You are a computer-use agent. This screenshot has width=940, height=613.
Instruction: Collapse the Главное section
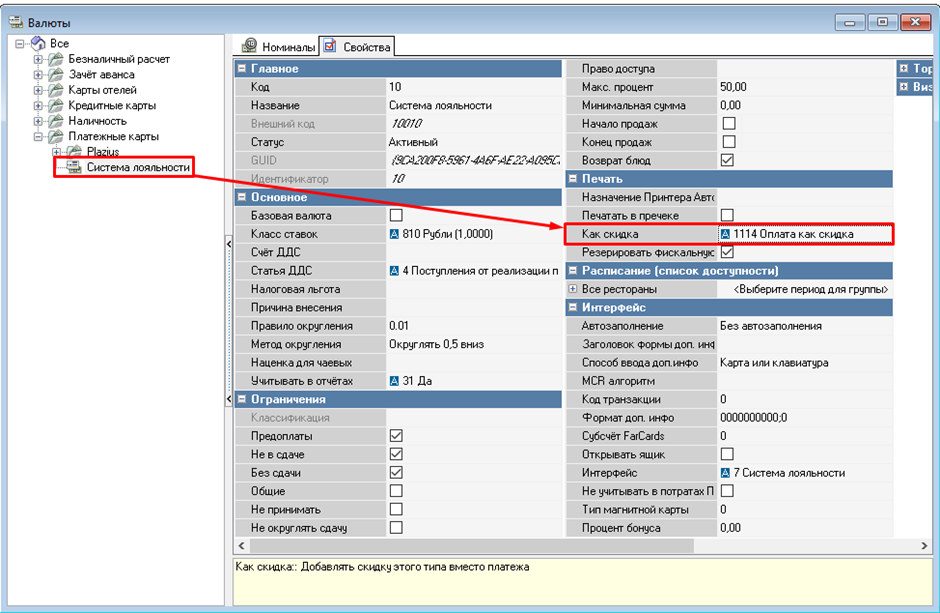[241, 69]
